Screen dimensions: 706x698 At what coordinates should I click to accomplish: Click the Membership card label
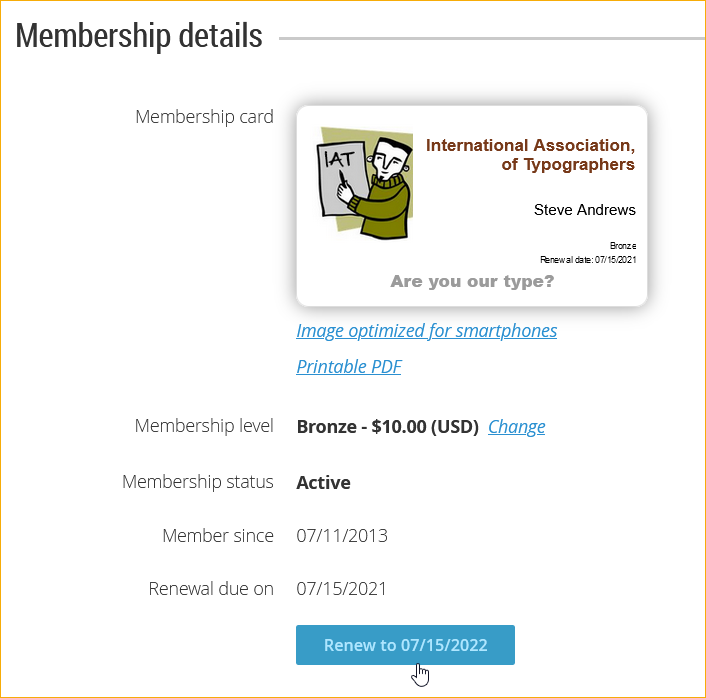click(x=204, y=117)
